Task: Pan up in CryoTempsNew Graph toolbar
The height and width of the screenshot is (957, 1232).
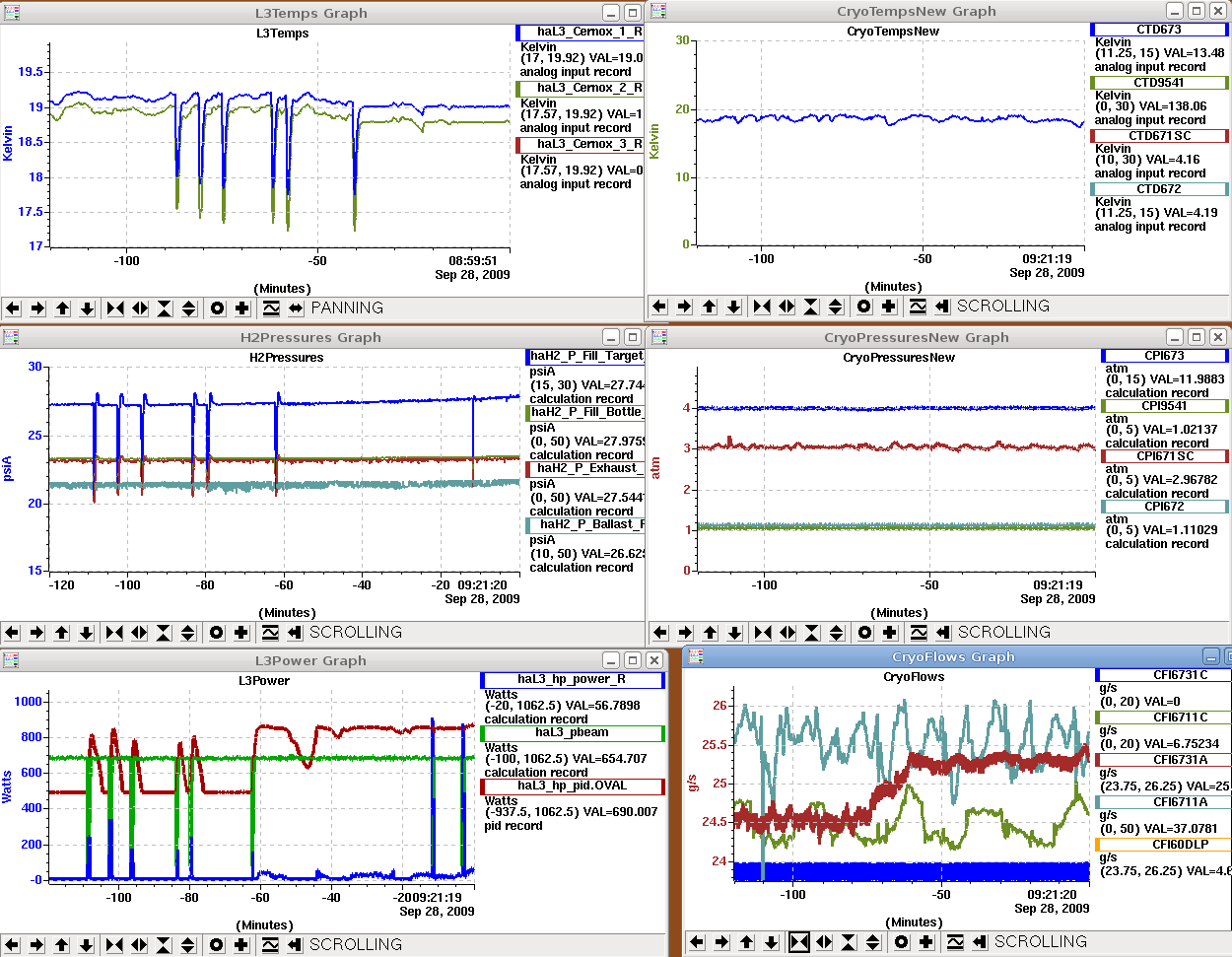Action: pos(710,307)
